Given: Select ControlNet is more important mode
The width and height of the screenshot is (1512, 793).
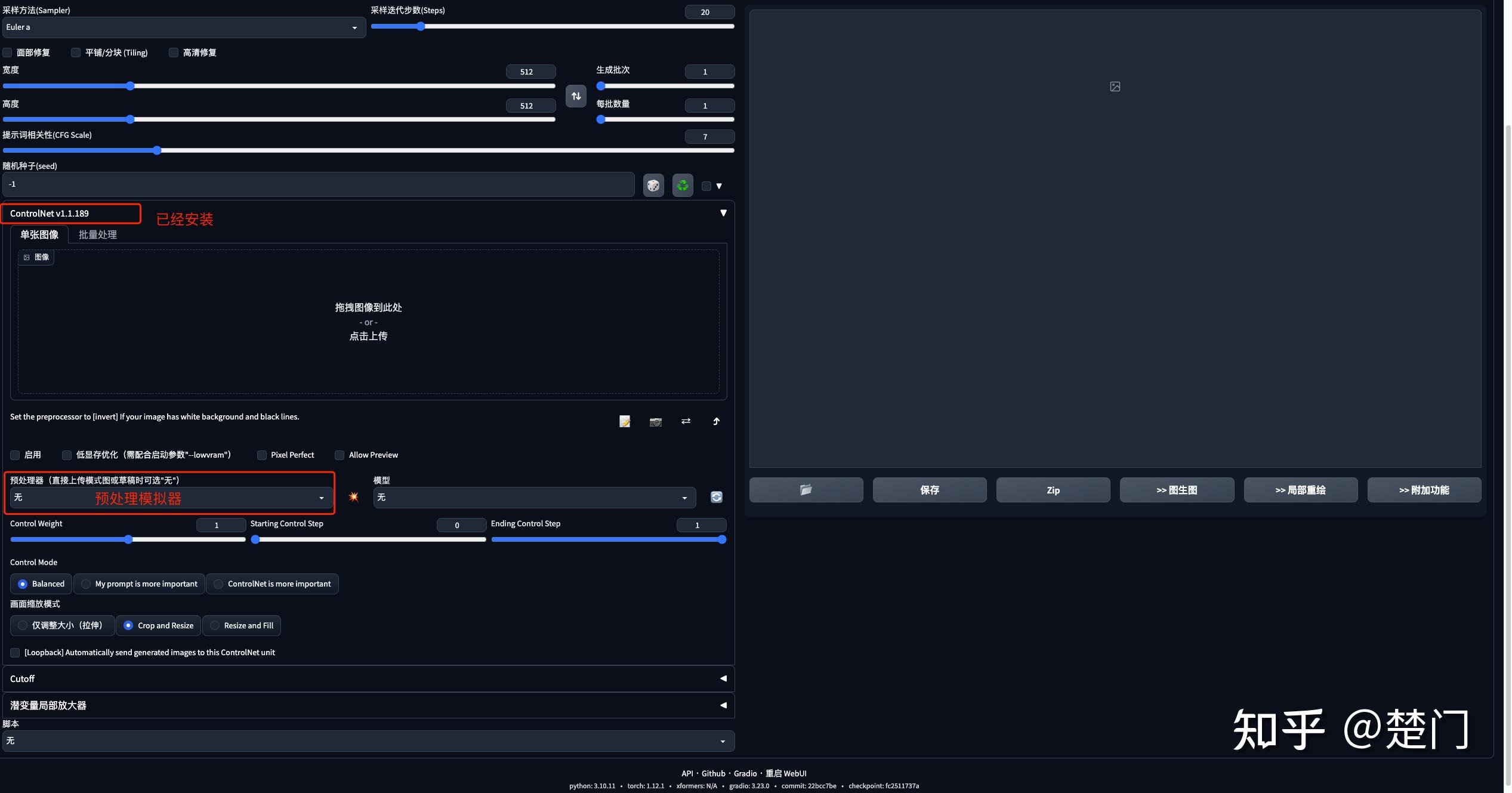Looking at the screenshot, I should click(x=218, y=584).
